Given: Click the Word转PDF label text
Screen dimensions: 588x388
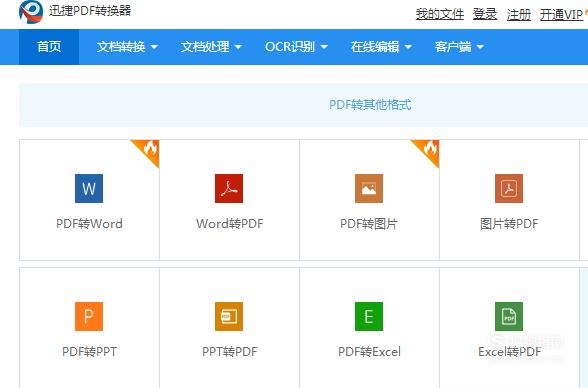Looking at the screenshot, I should (x=230, y=224).
